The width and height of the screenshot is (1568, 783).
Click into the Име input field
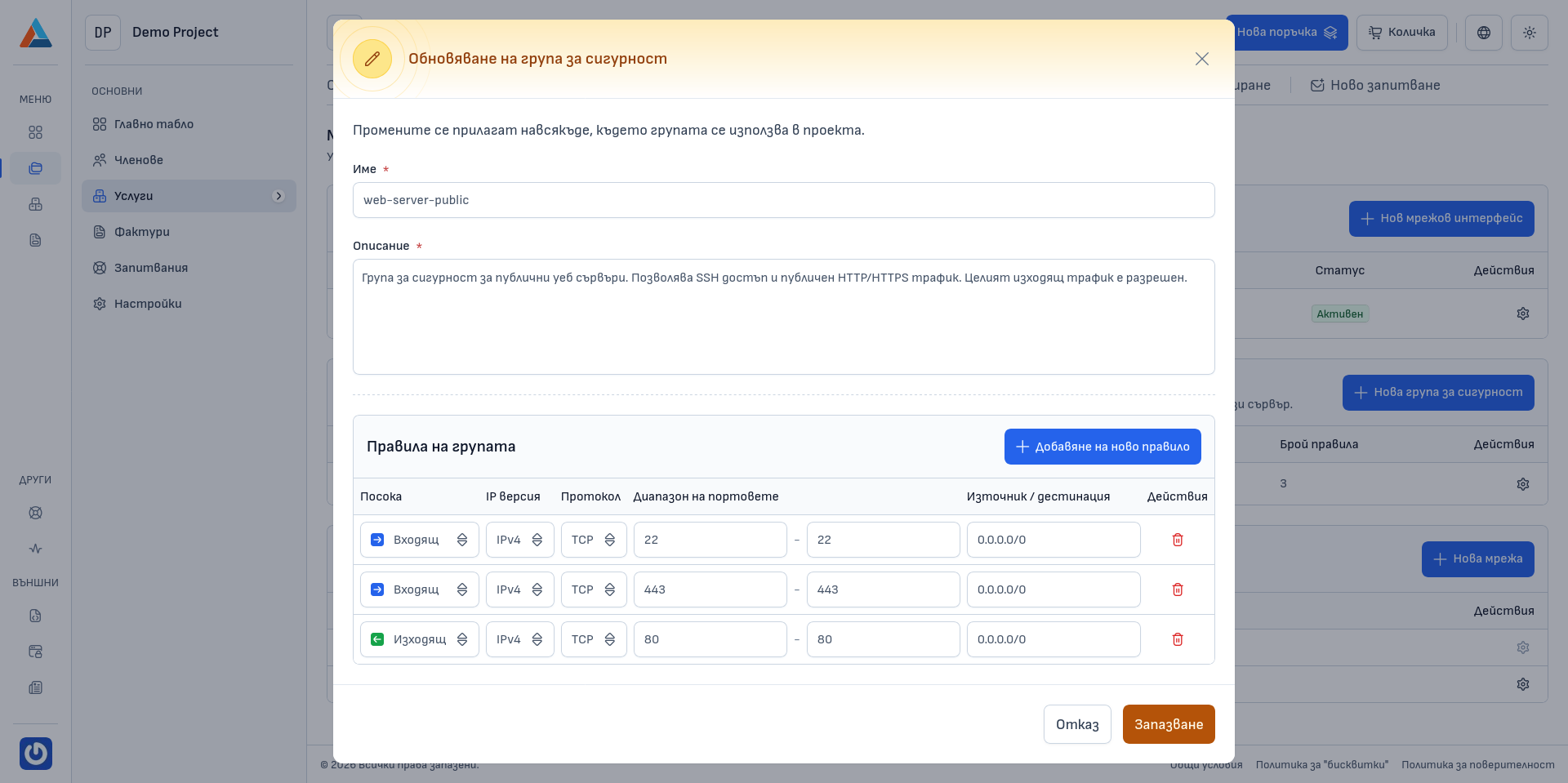(x=783, y=200)
